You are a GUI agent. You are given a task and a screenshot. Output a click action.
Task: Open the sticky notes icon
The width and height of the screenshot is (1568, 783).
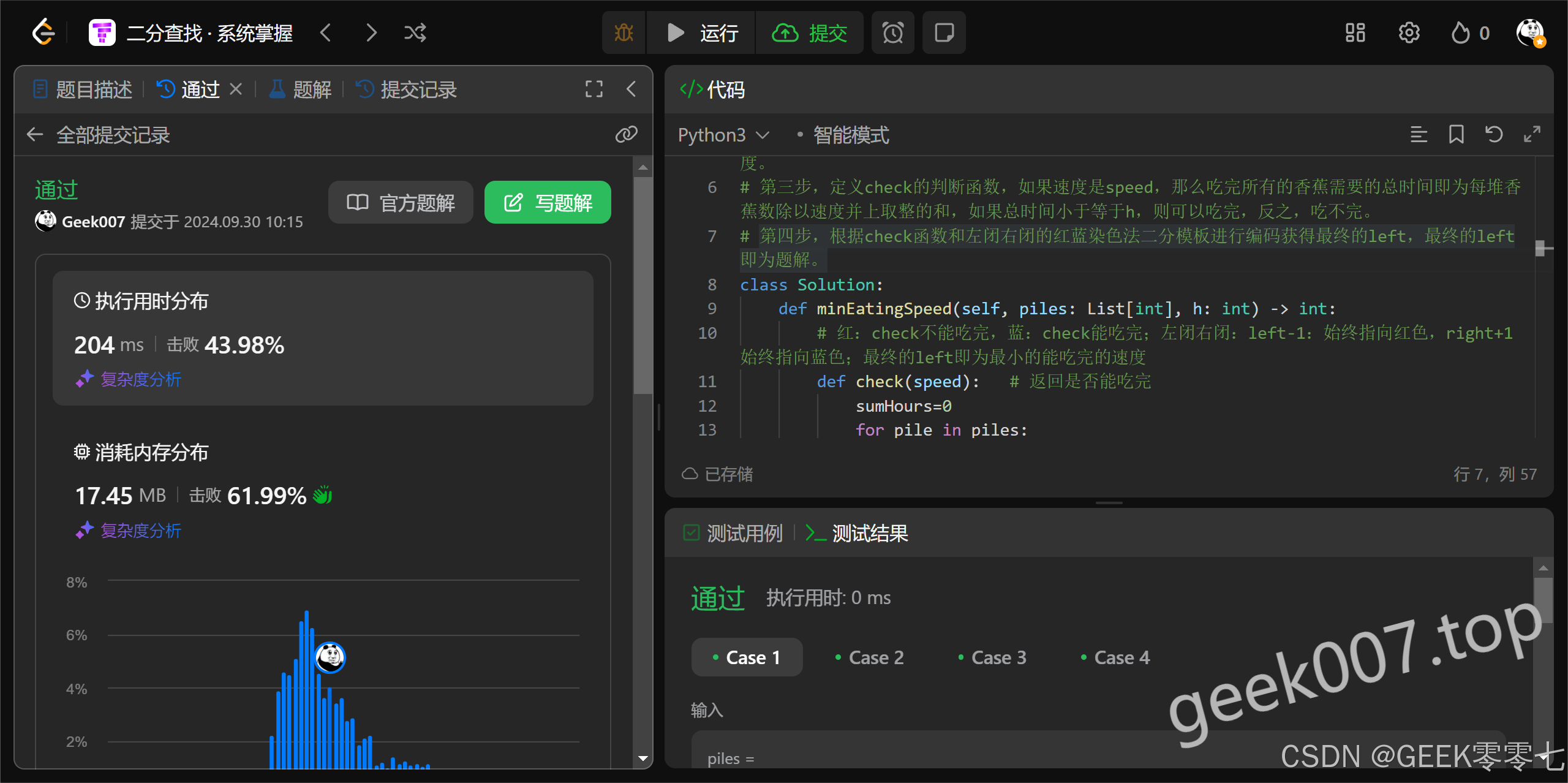coord(944,32)
